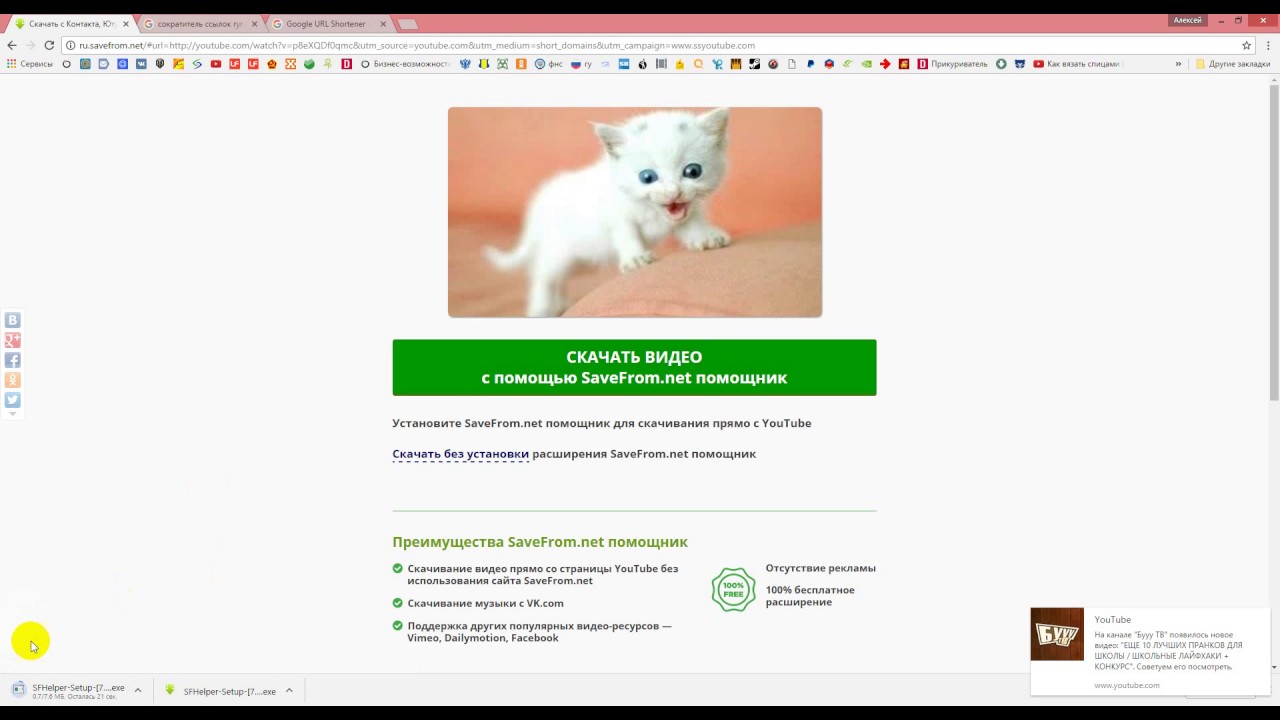Show hidden bookmarks via the » chevron
Screen dimensions: 1280x720
(x=1178, y=64)
